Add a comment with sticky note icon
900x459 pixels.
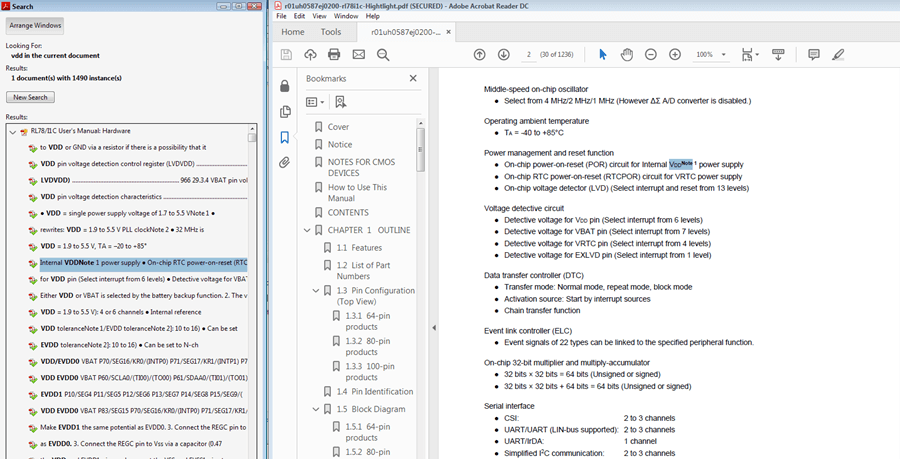(x=814, y=54)
